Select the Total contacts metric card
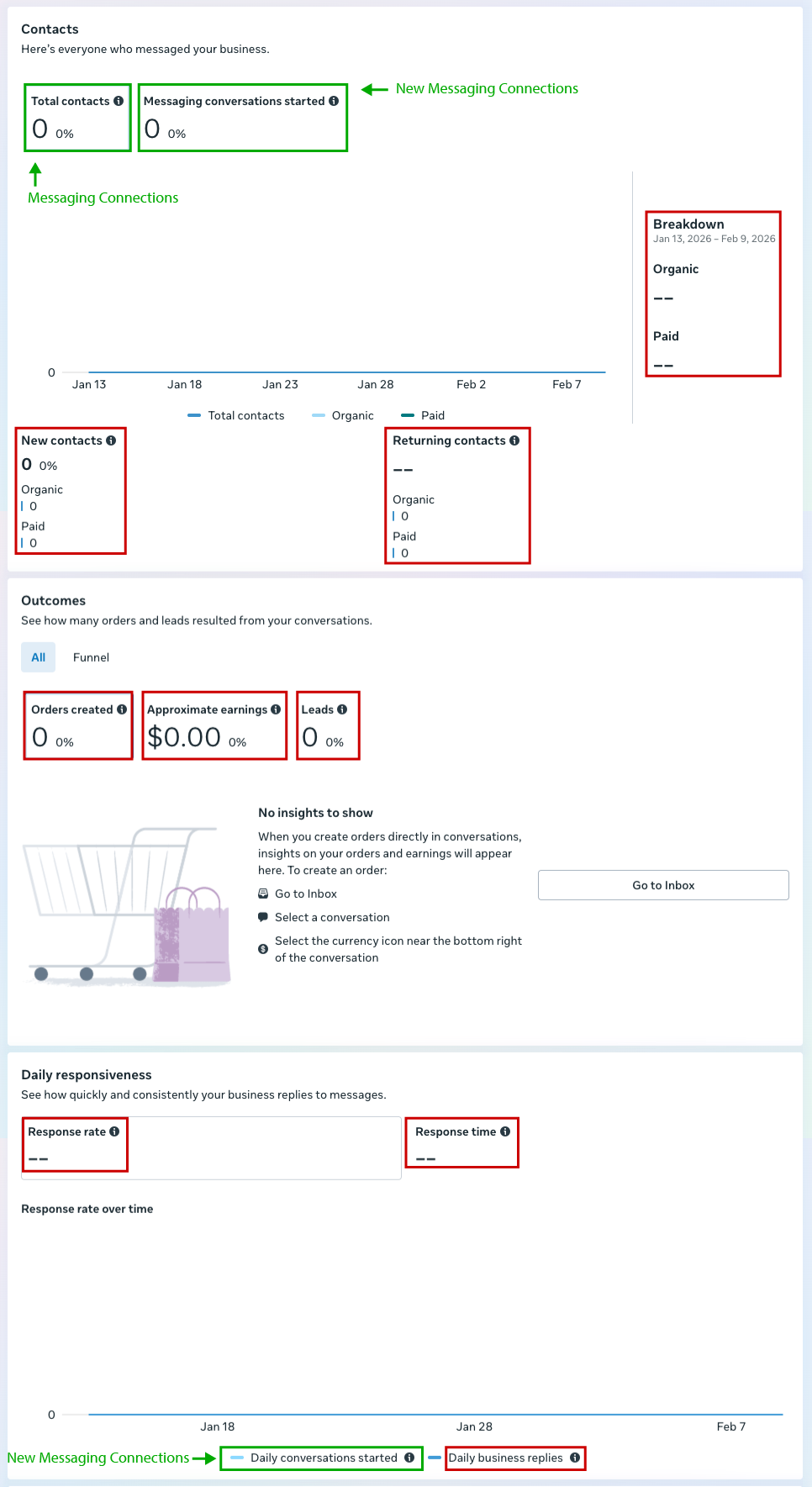Image resolution: width=812 pixels, height=1487 pixels. (77, 118)
